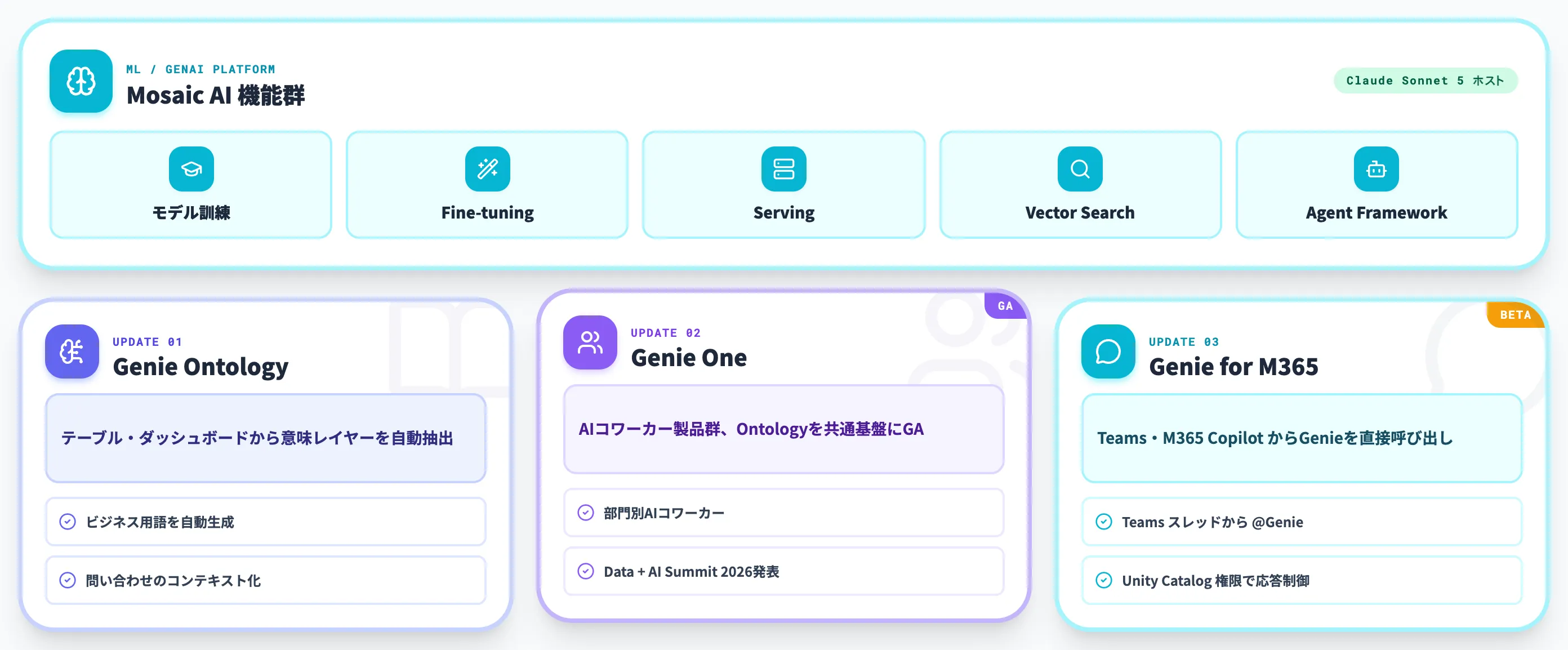Click the Genie Ontology brain-circuit icon
Viewport: 1568px width, 650px height.
point(72,351)
